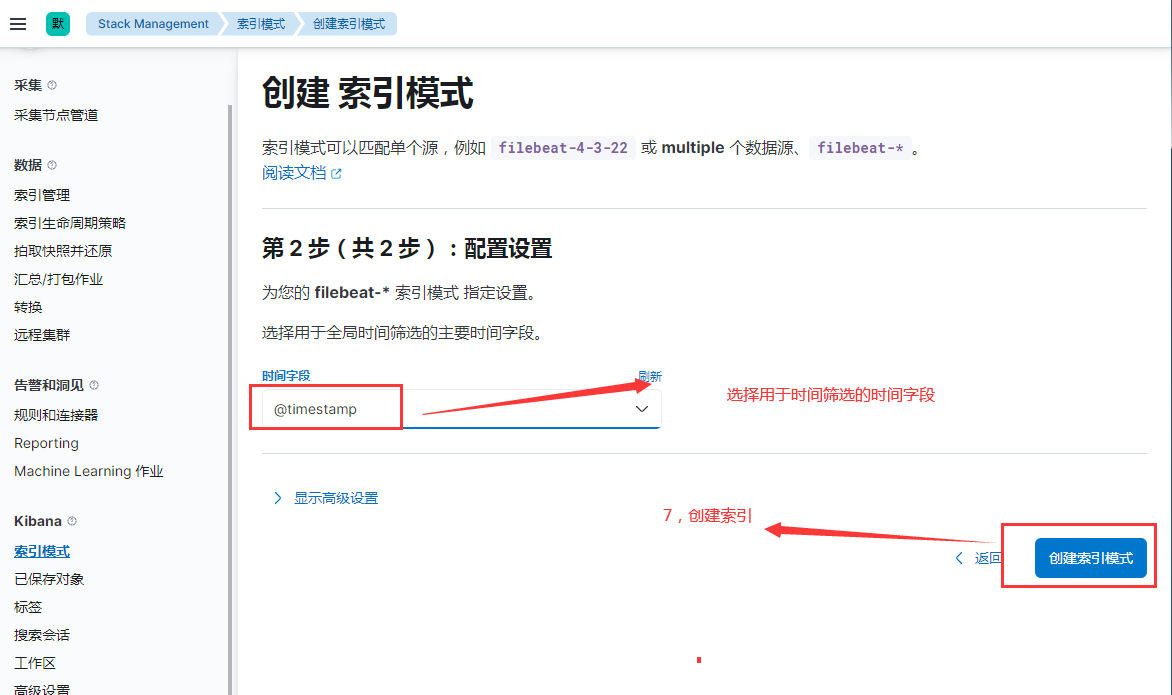This screenshot has height=695, width=1172.
Task: Select Machine Learning 作业 in sidebar
Action: coord(90,470)
